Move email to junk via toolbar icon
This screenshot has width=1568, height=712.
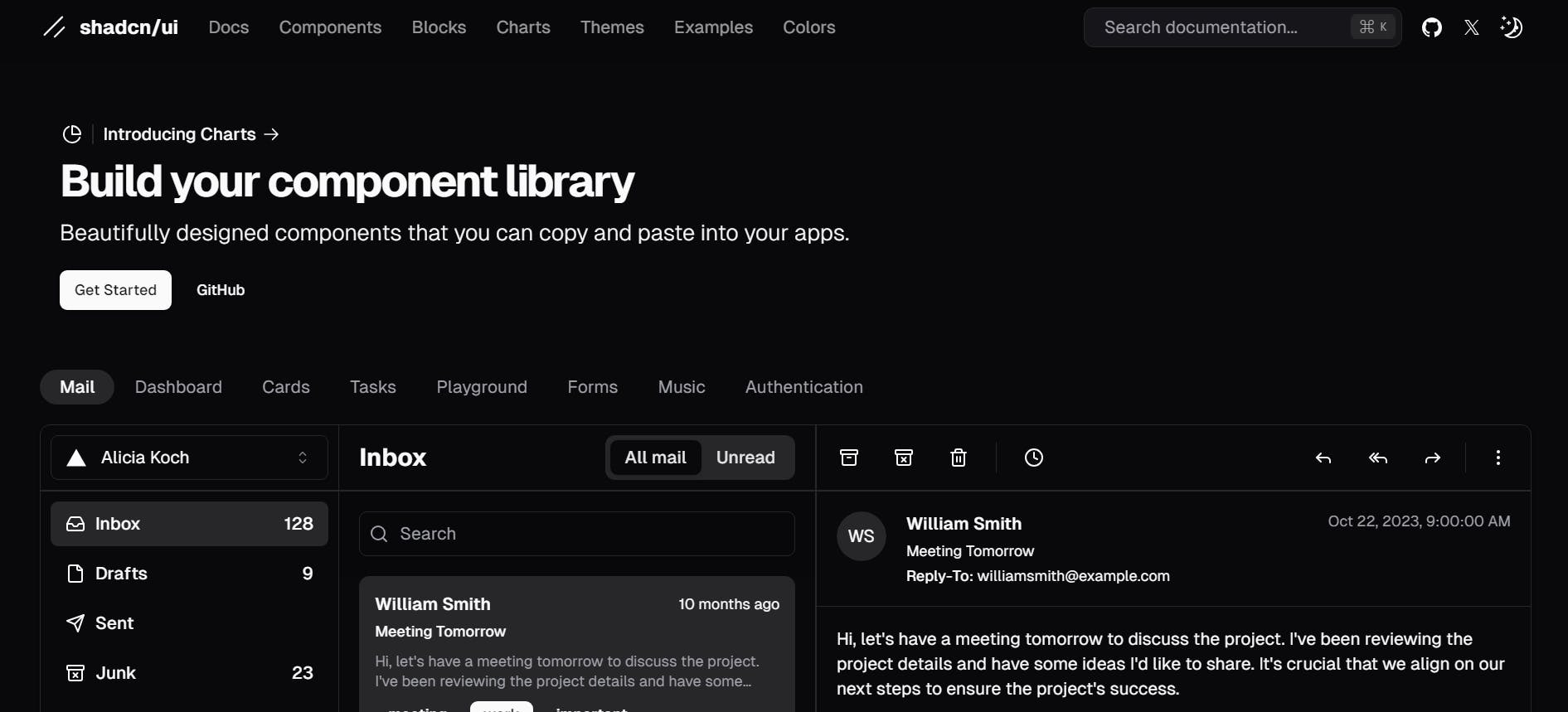[903, 458]
